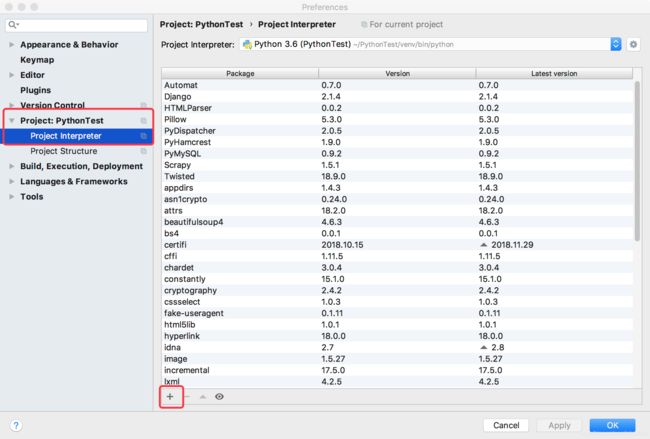Image resolution: width=650 pixels, height=439 pixels.
Task: Click the package list scrollbar
Action: pos(637,161)
